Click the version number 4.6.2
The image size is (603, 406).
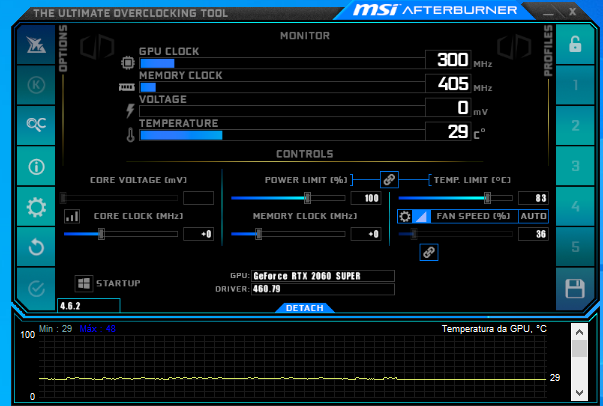click(x=70, y=306)
